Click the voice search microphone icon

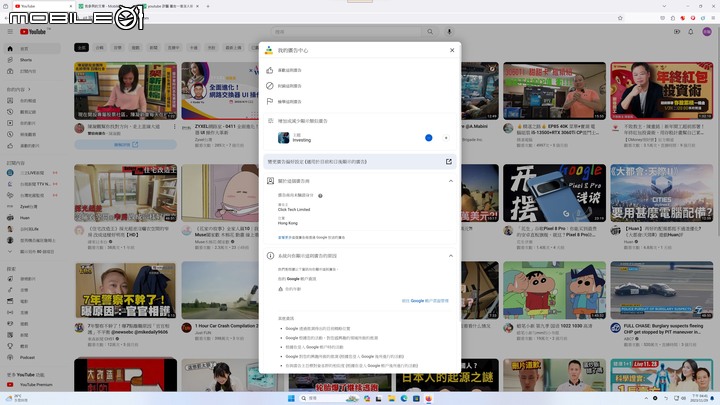(449, 32)
